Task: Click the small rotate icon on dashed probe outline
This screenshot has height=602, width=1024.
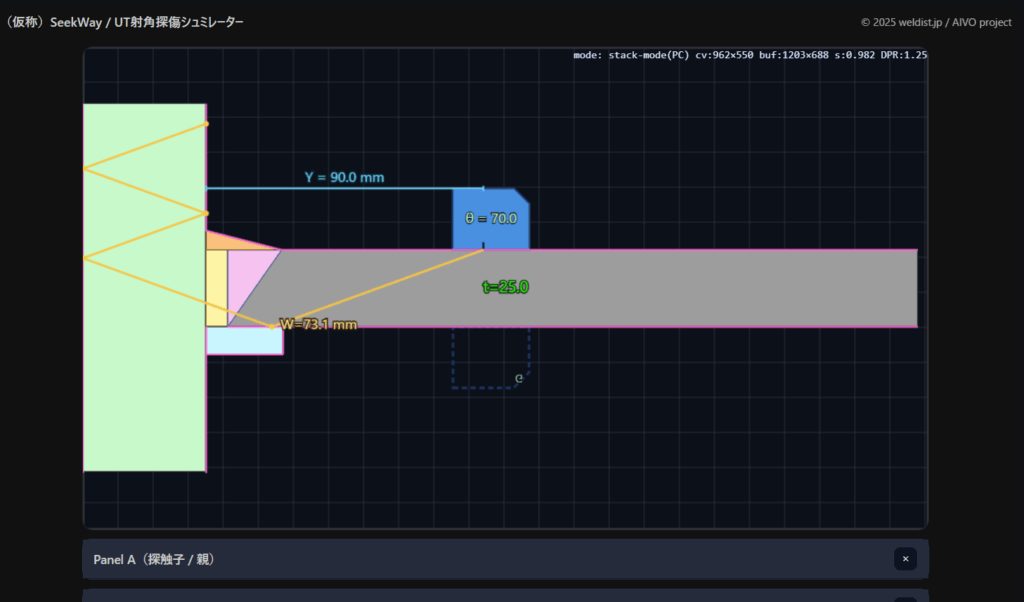Action: click(x=518, y=378)
